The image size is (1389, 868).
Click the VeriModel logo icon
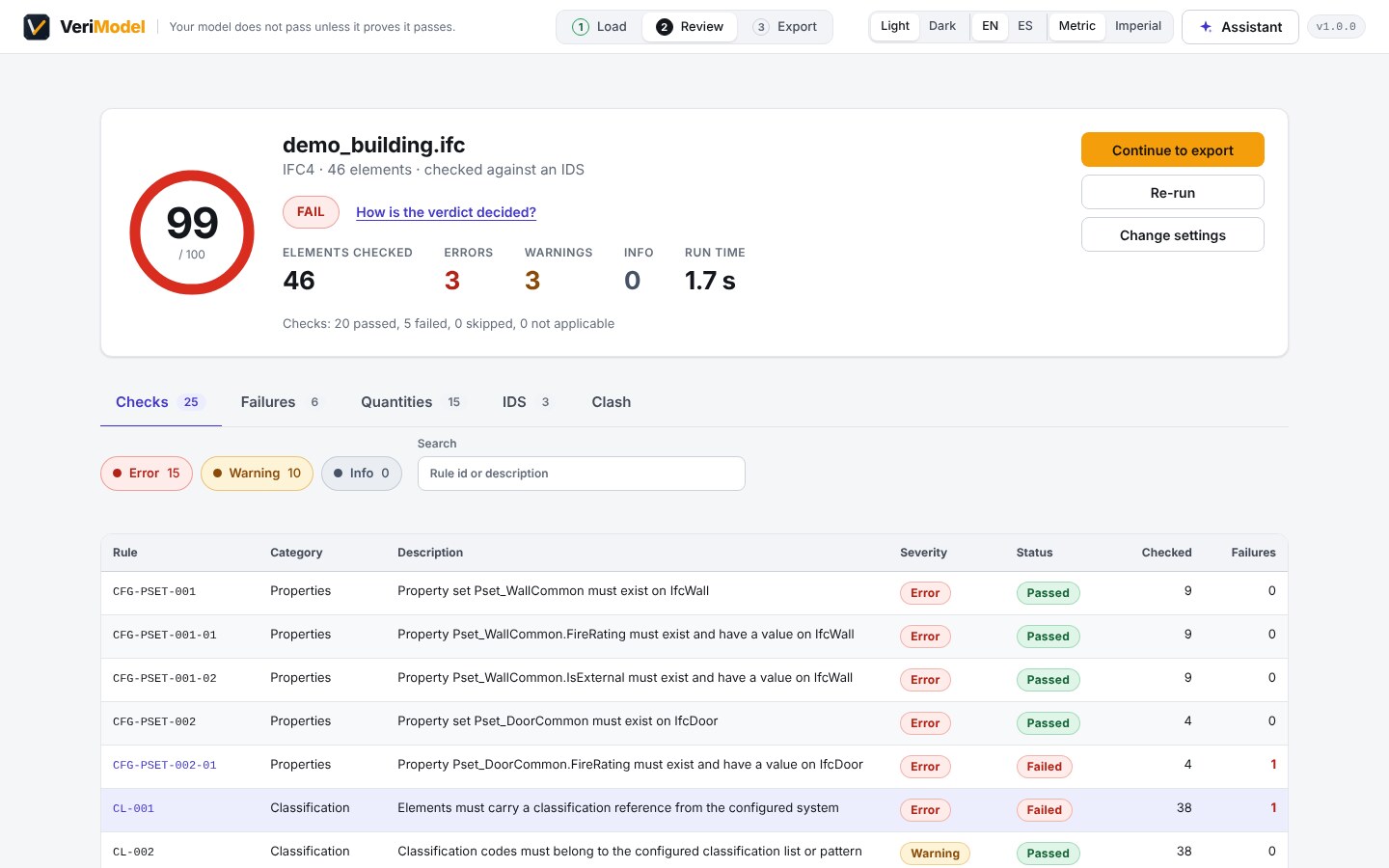click(37, 27)
